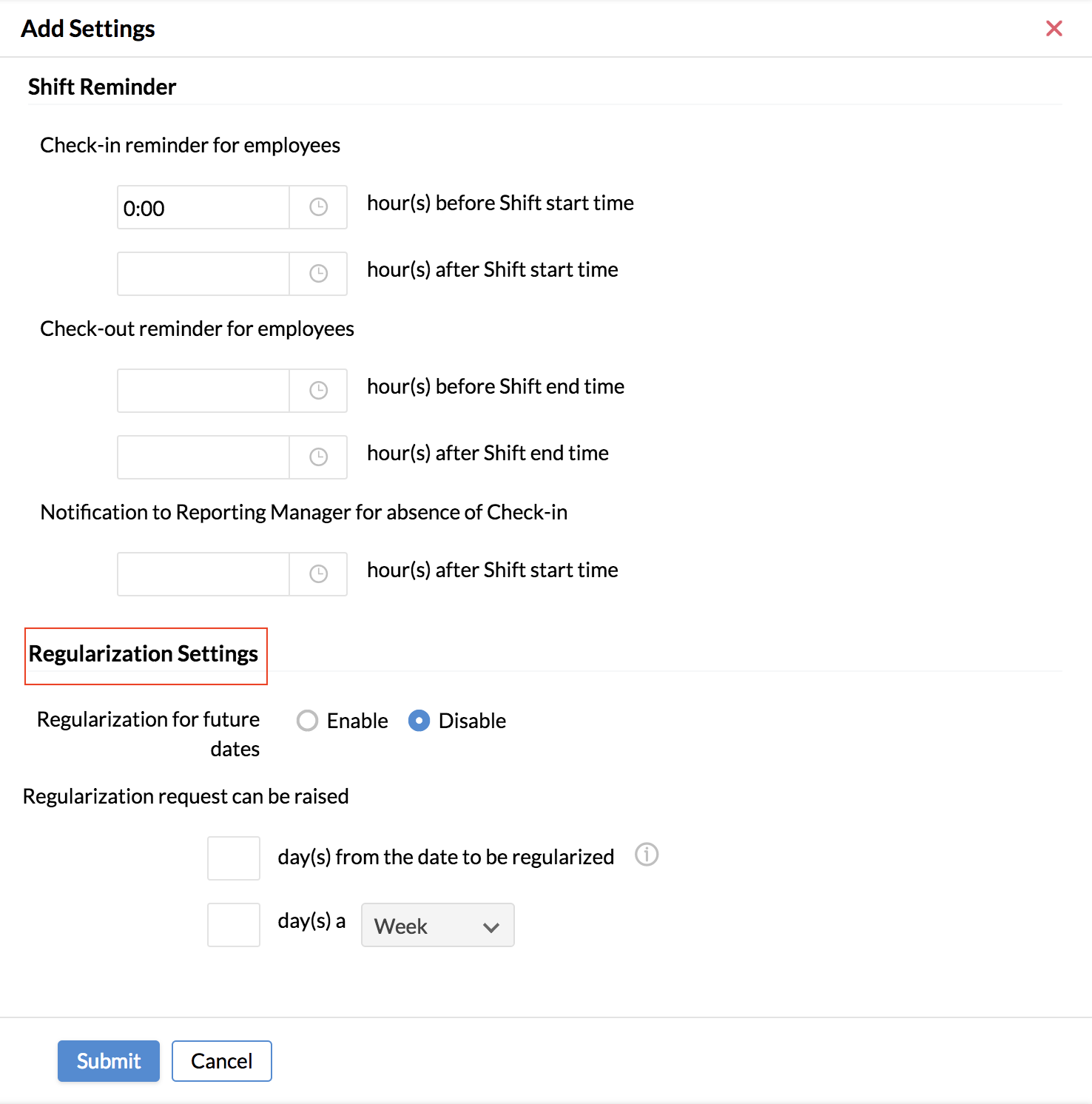Viewport: 1092px width, 1104px height.
Task: Click field for hours after Shift end time
Action: tap(203, 457)
